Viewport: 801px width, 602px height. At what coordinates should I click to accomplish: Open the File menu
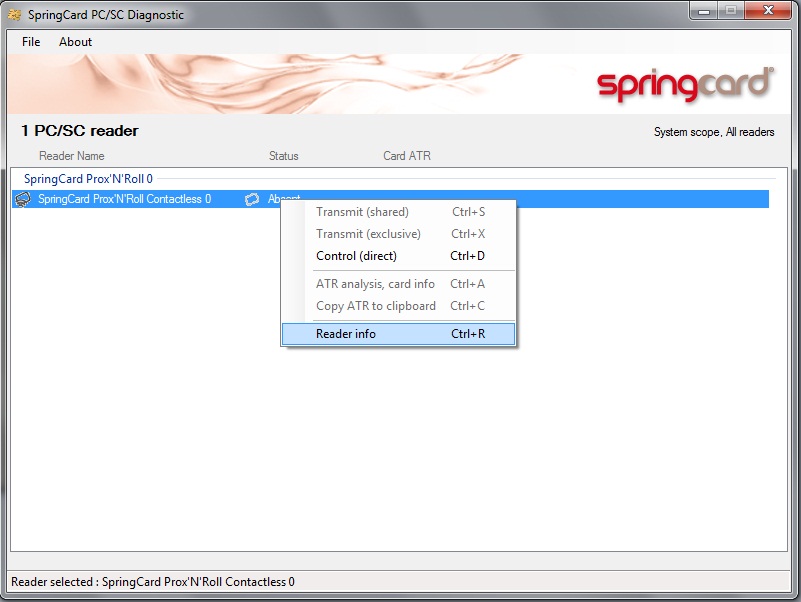31,42
